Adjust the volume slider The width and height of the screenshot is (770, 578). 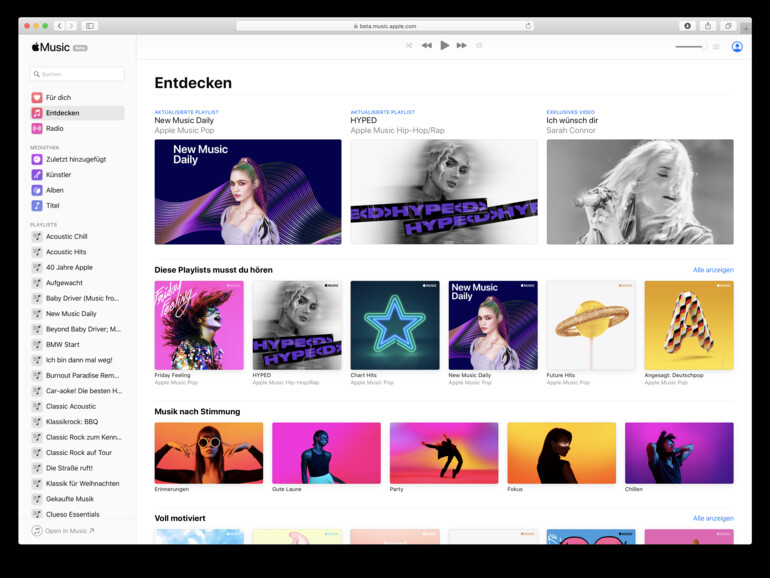click(x=691, y=47)
